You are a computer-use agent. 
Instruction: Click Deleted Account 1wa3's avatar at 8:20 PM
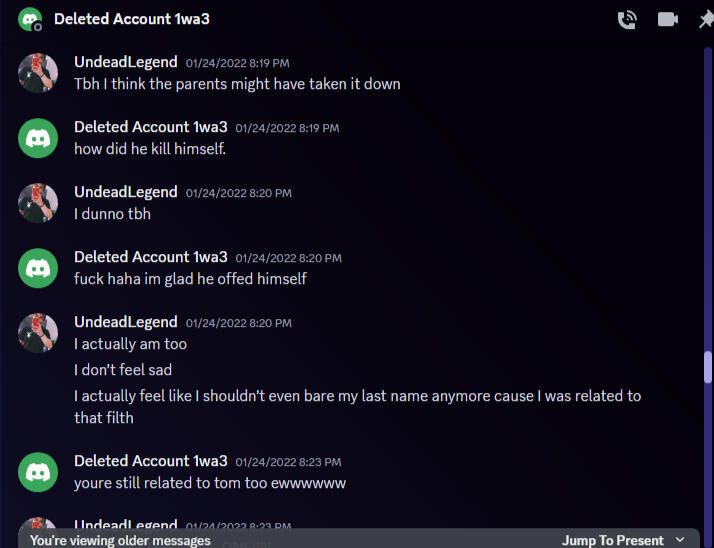pyautogui.click(x=38, y=268)
